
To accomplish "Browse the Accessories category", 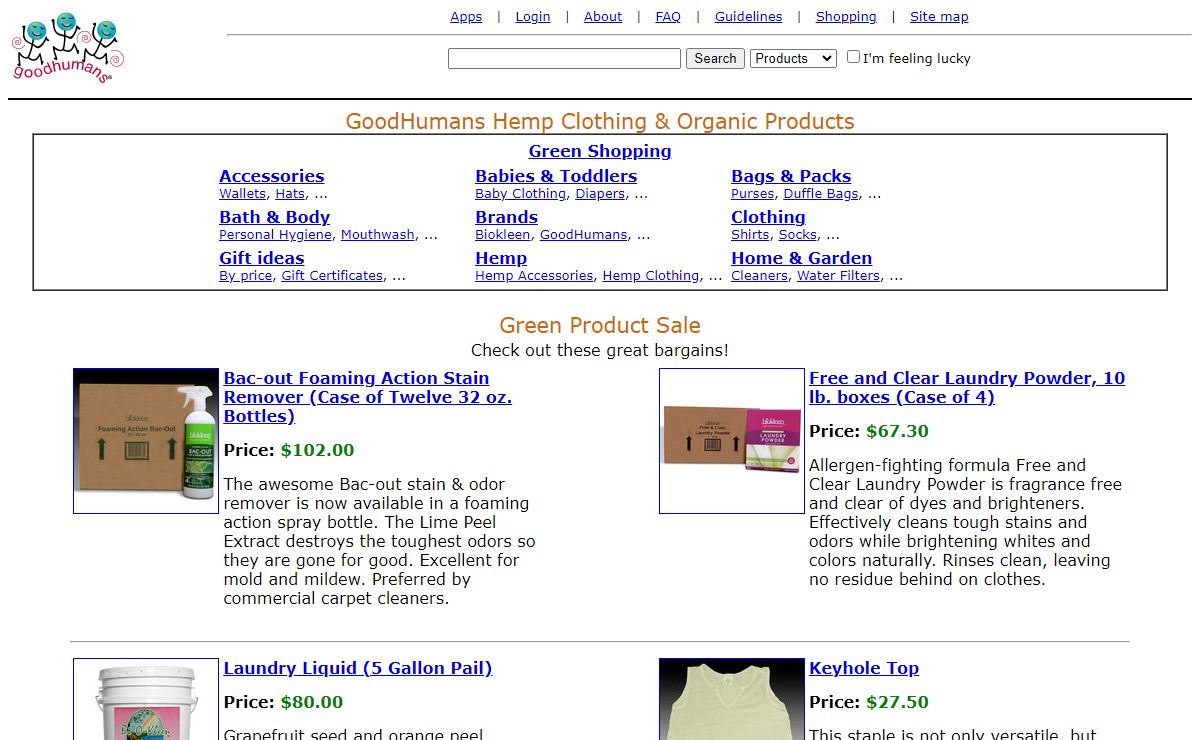I will pos(272,176).
